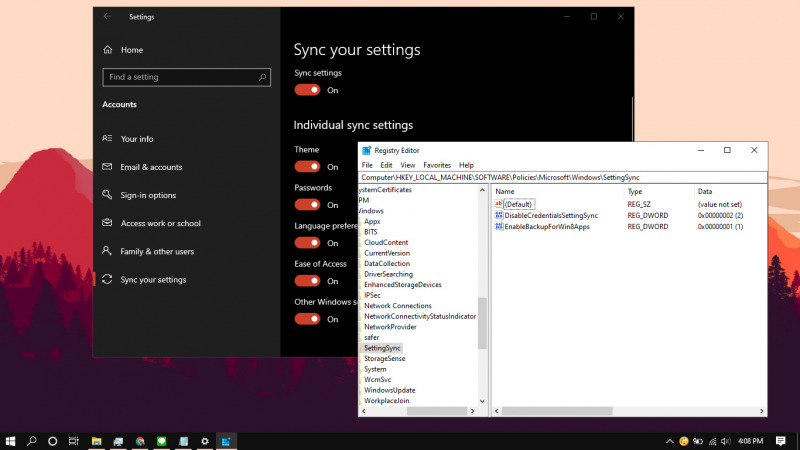Open the green LINE app on taskbar

pos(162,441)
